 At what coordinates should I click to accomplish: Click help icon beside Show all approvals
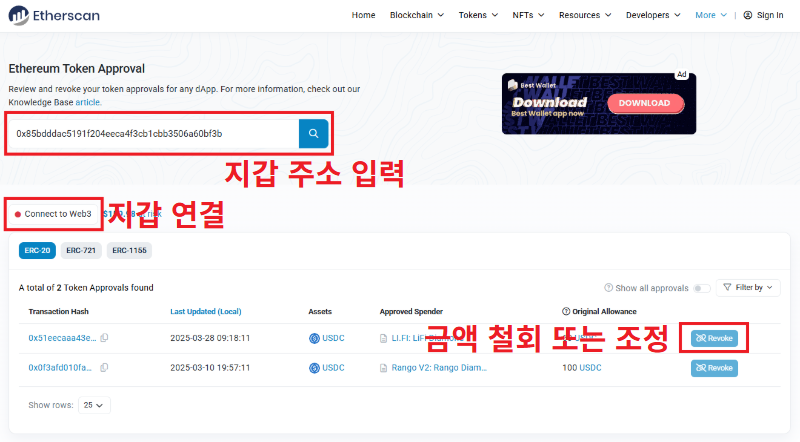tap(608, 288)
